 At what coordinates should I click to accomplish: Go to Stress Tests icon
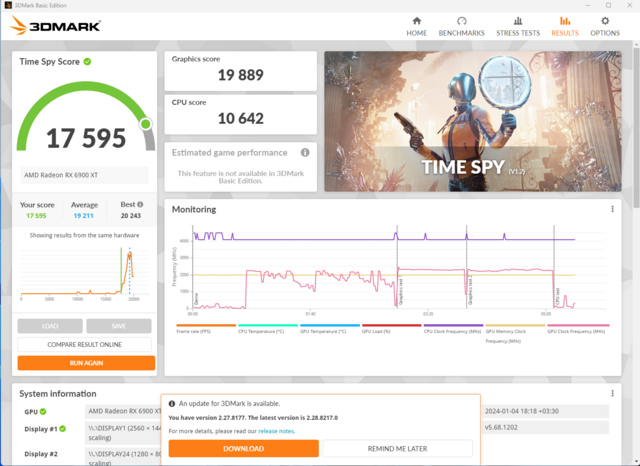click(519, 21)
